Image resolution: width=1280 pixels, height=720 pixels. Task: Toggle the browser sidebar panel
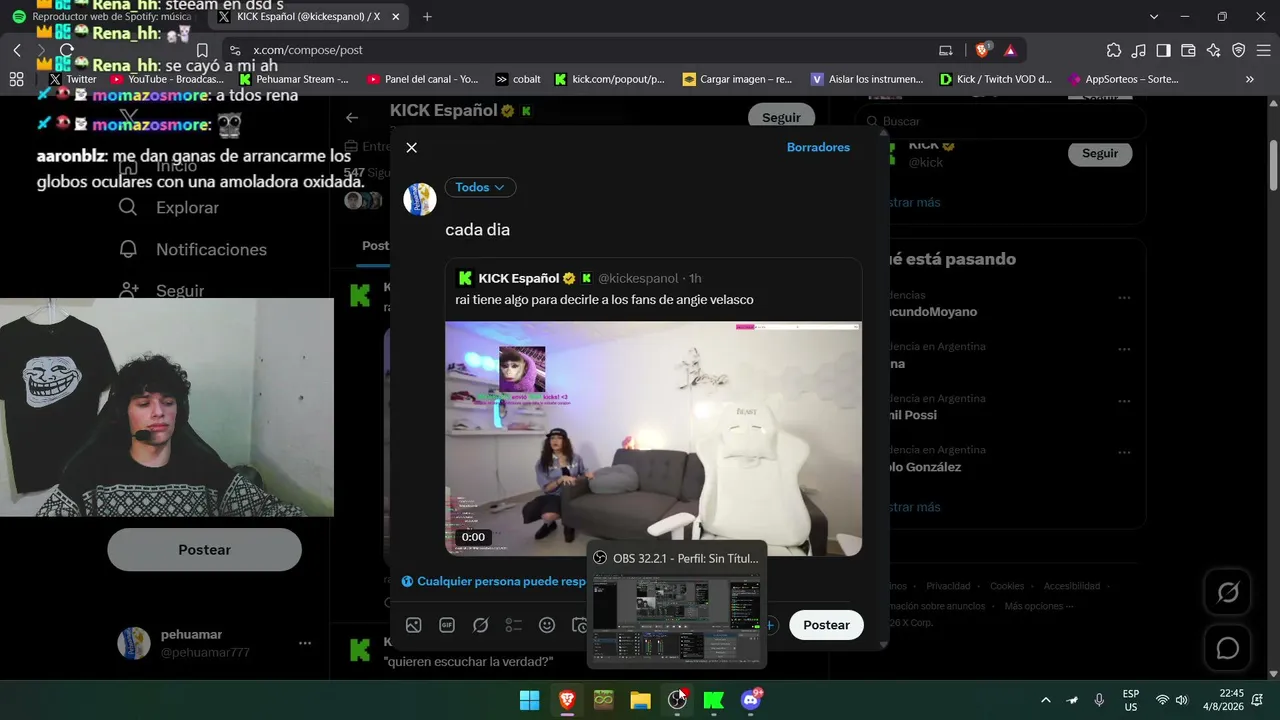point(1163,50)
